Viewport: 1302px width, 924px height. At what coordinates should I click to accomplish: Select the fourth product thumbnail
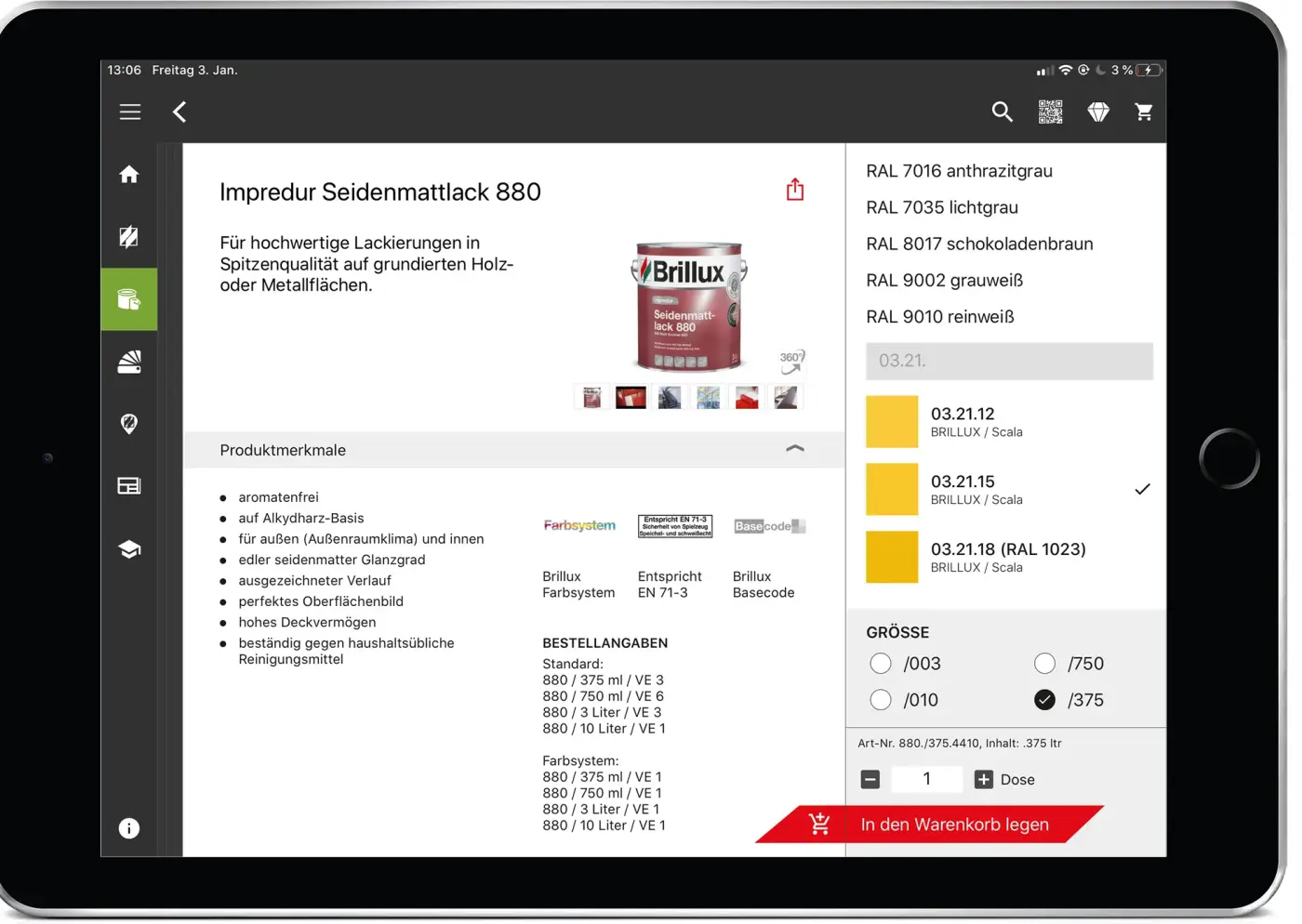tap(708, 398)
